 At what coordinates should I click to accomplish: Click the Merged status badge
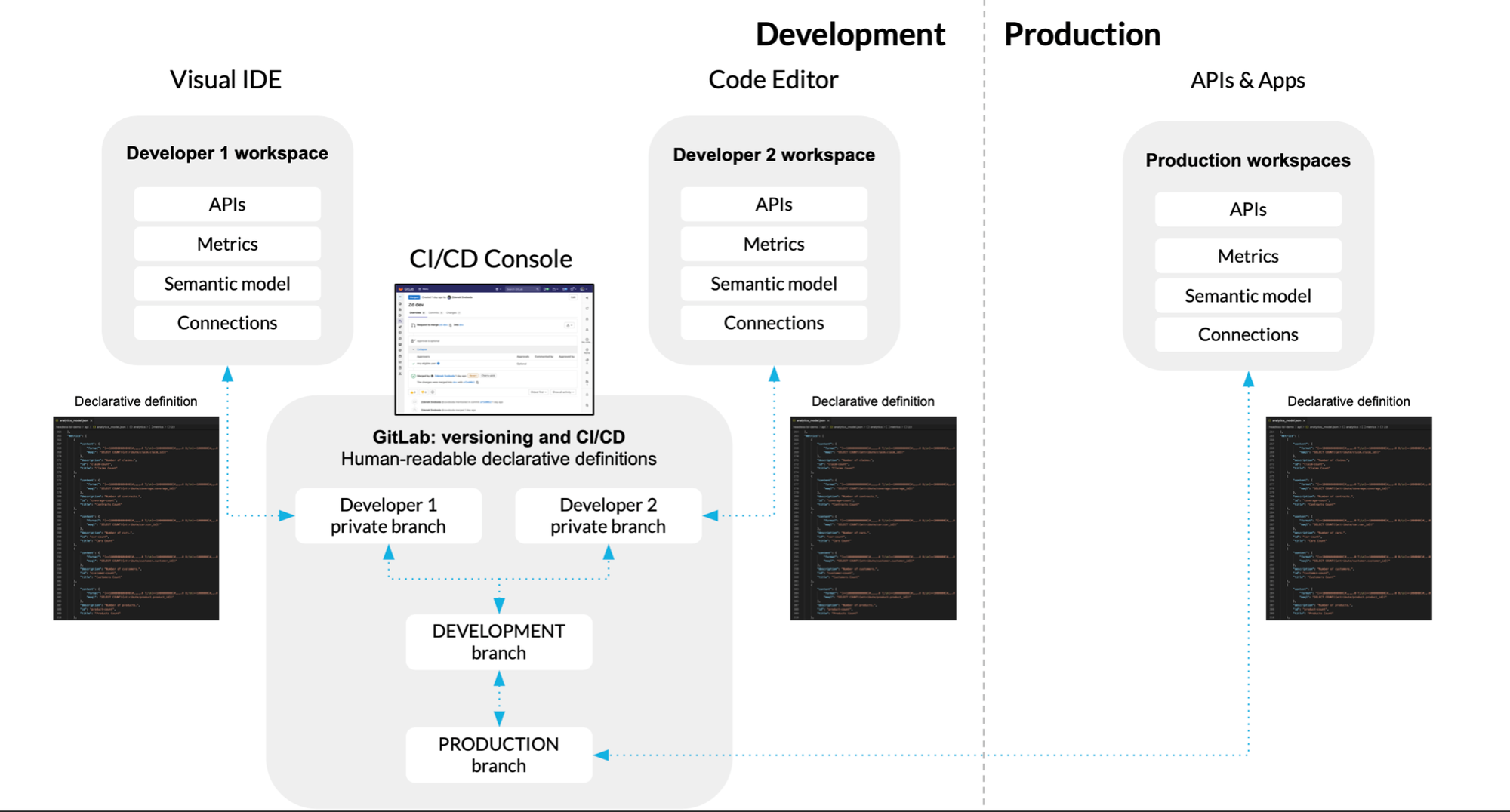(x=414, y=297)
